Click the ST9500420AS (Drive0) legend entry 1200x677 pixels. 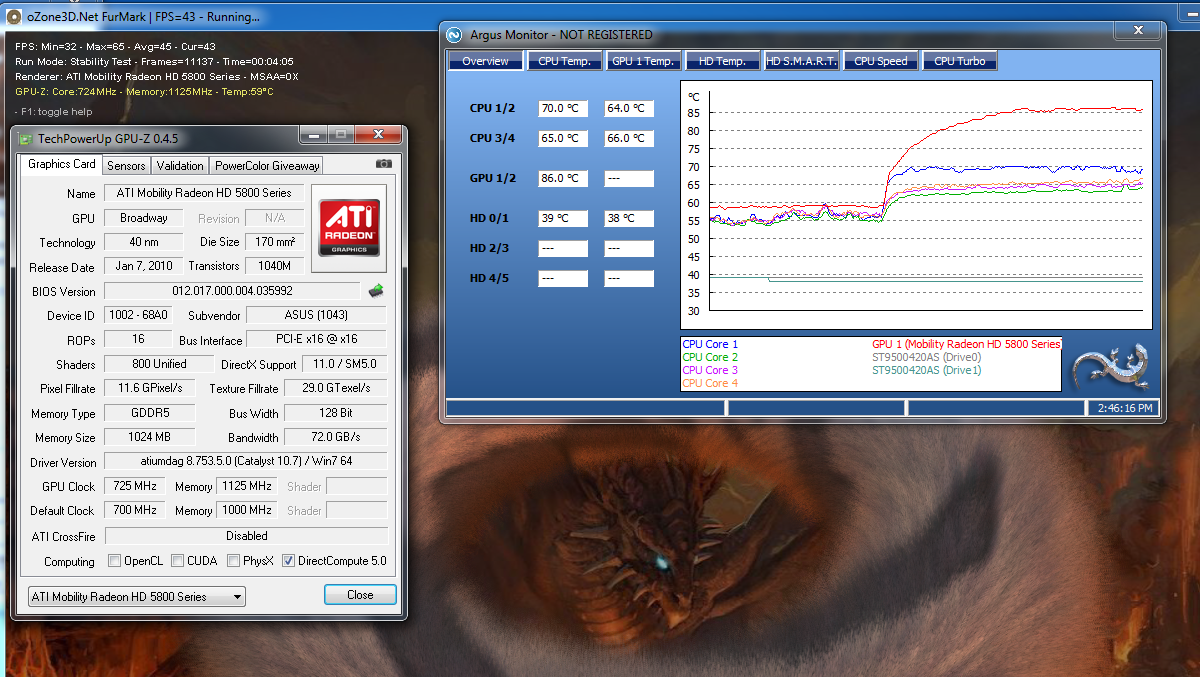tap(927, 358)
